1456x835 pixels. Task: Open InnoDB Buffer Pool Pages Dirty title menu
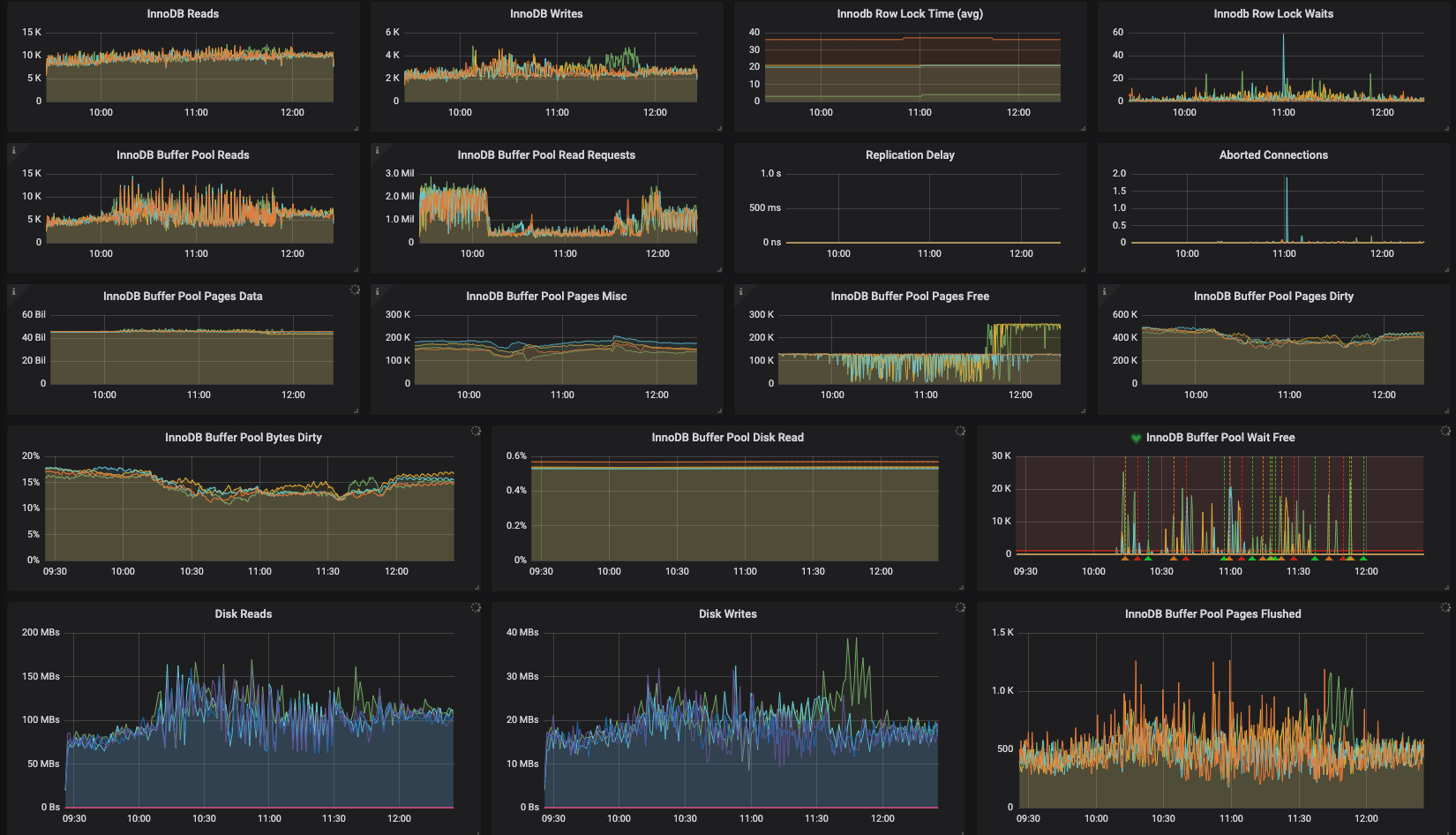pyautogui.click(x=1273, y=297)
